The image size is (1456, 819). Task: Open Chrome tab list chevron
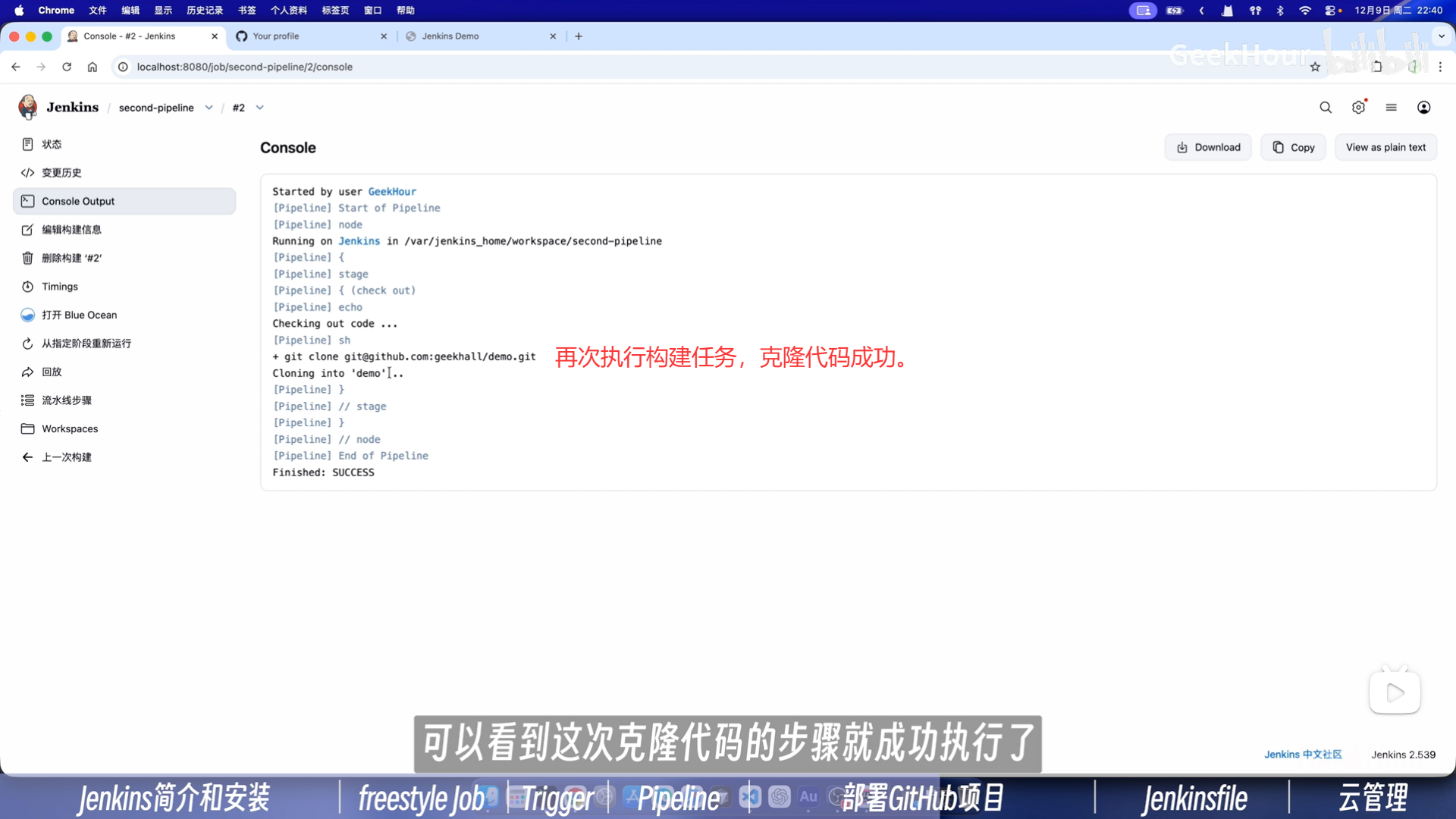[1441, 36]
